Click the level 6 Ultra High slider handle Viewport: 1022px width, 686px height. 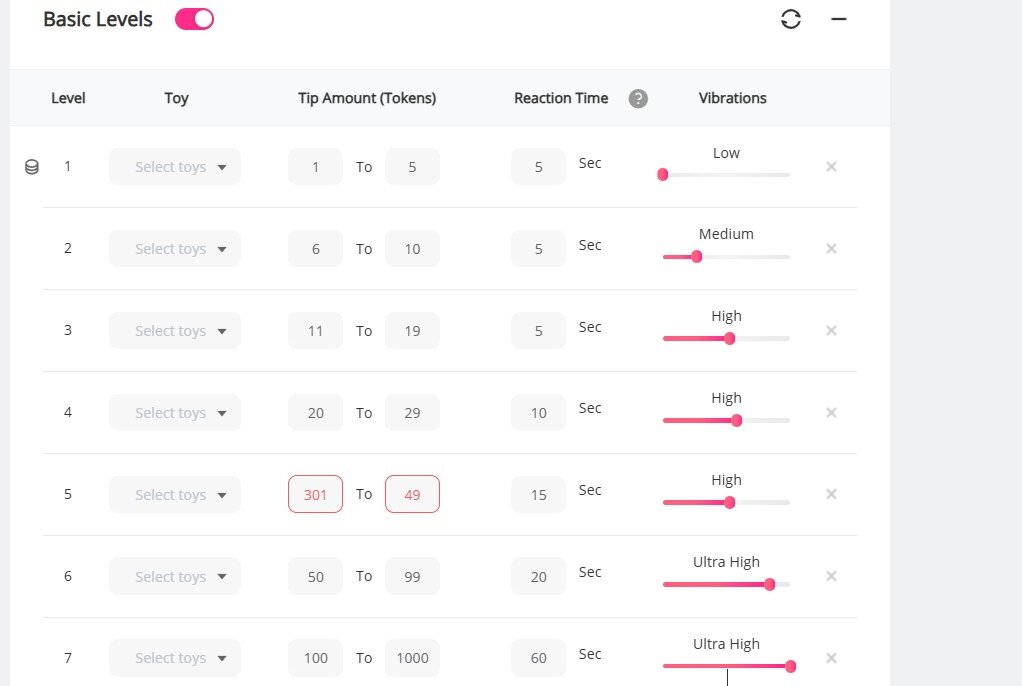tap(769, 584)
